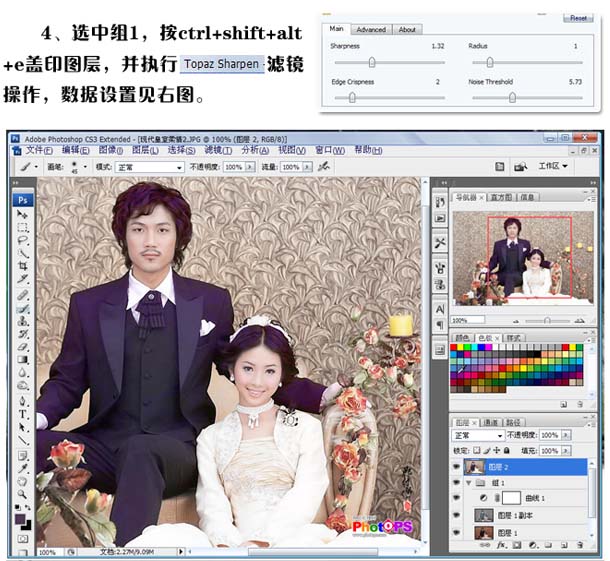The height and width of the screenshot is (561, 610).
Task: Click the navigator zoom slider handle
Action: click(x=547, y=320)
